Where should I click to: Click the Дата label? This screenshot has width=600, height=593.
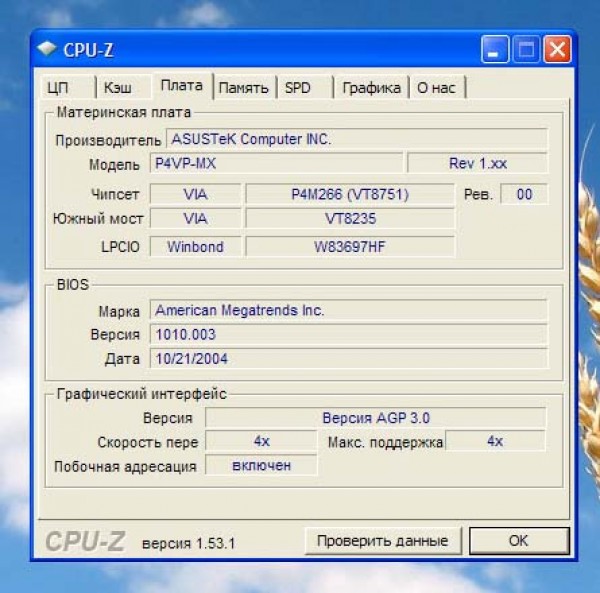pyautogui.click(x=122, y=359)
